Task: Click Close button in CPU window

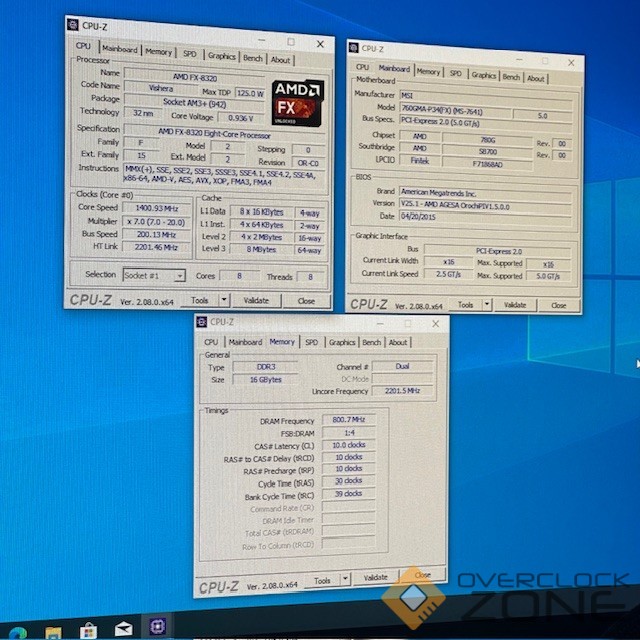Action: pyautogui.click(x=306, y=301)
